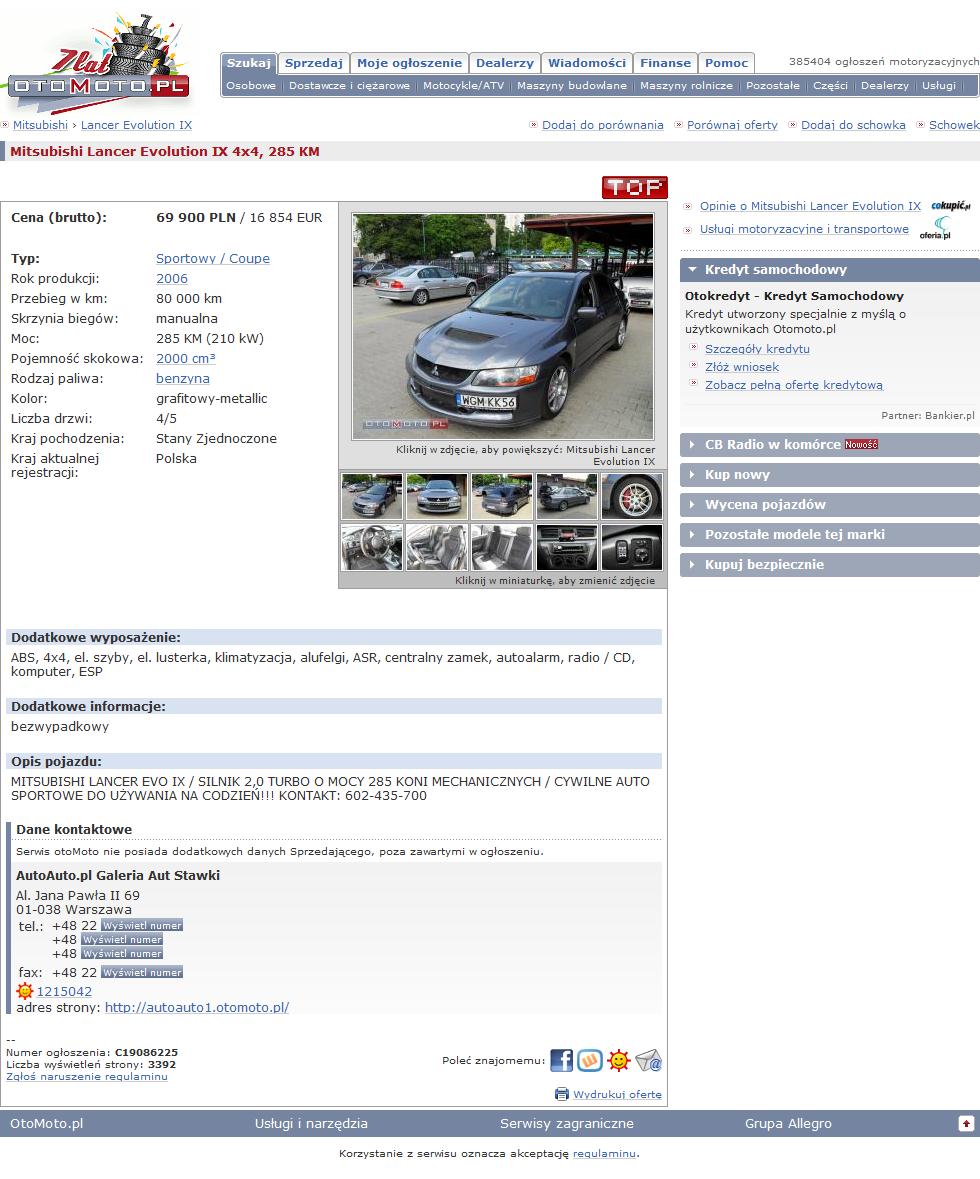Open Usługi motoryzacyjne i transportowe link
Screen dimensions: 980x1179
804,229
